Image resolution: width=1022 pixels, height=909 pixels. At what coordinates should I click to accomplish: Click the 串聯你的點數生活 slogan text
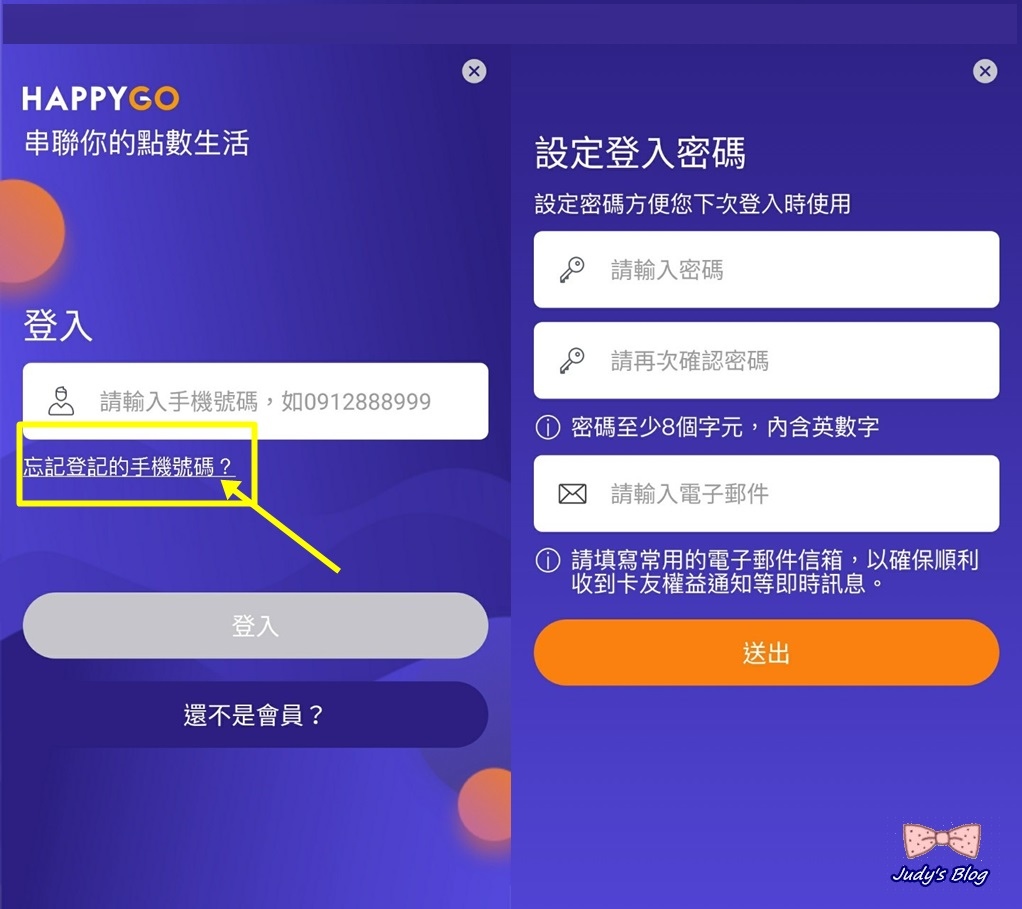click(136, 143)
